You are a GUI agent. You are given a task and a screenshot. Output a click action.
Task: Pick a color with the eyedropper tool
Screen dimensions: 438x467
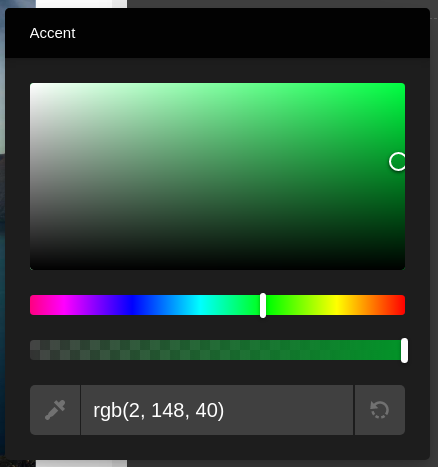click(x=55, y=410)
